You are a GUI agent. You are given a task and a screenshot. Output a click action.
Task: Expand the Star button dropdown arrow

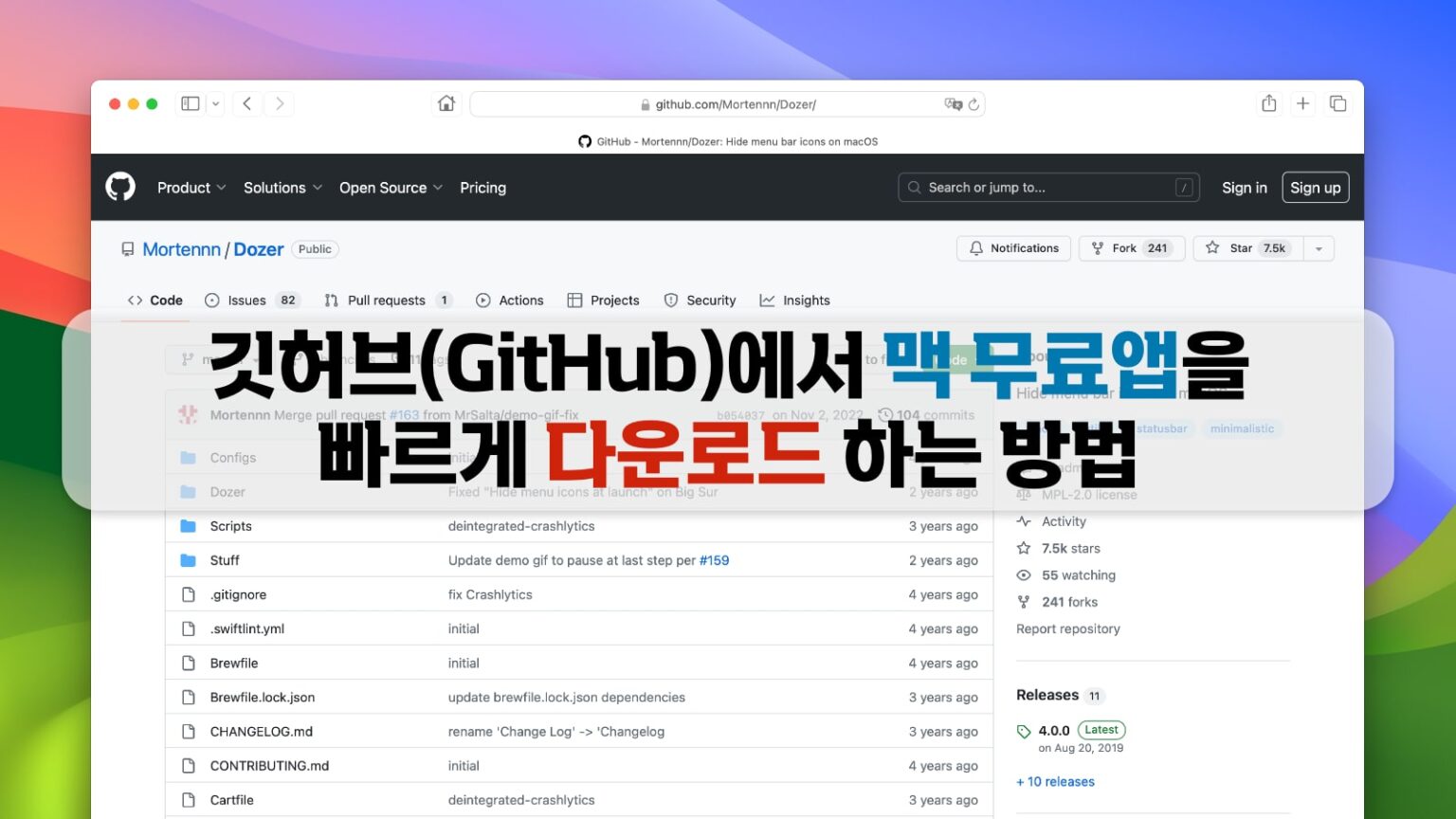pyautogui.click(x=1319, y=247)
